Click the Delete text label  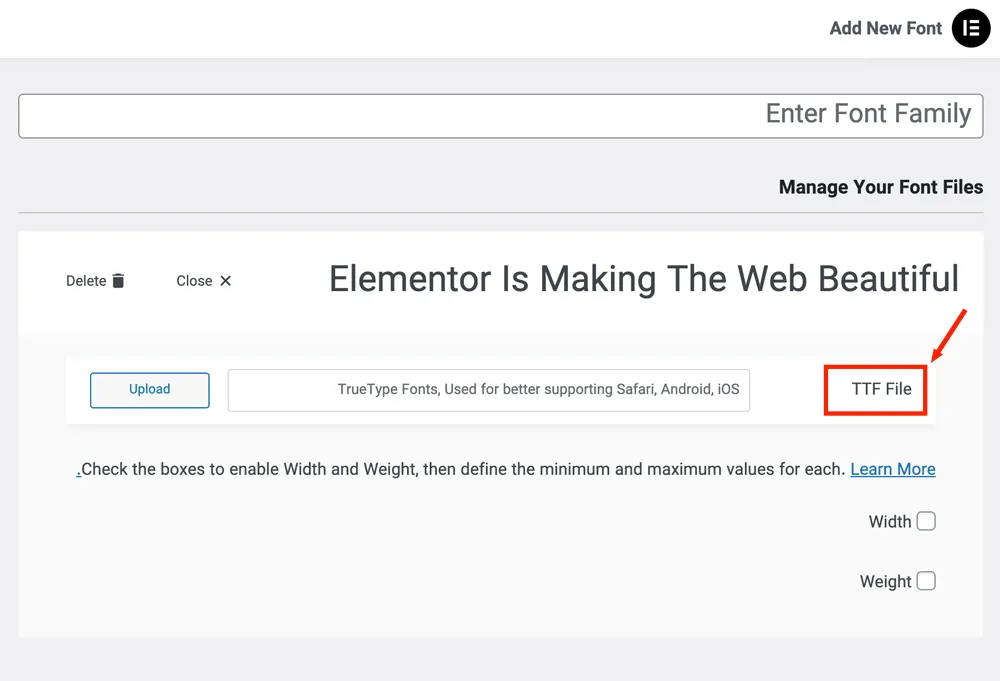86,281
